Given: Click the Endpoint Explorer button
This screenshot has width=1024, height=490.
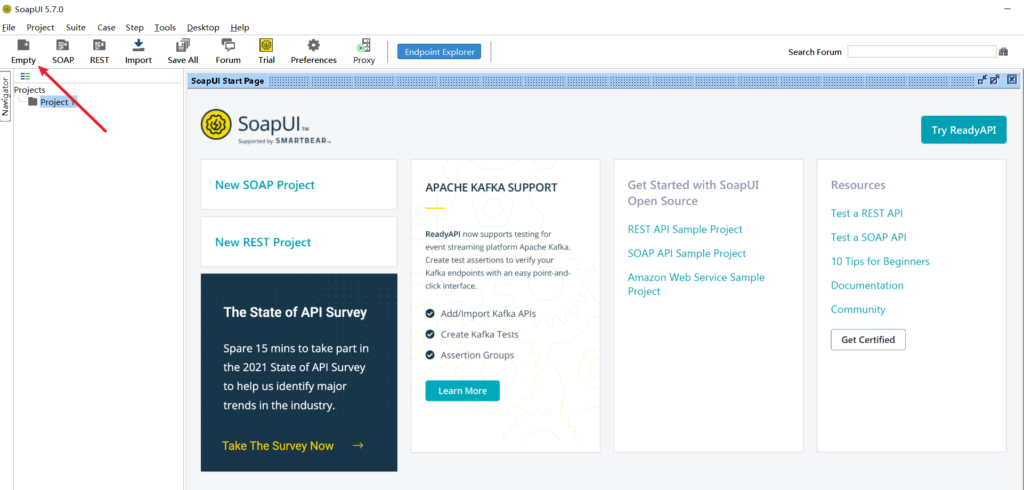Looking at the screenshot, I should 439,52.
